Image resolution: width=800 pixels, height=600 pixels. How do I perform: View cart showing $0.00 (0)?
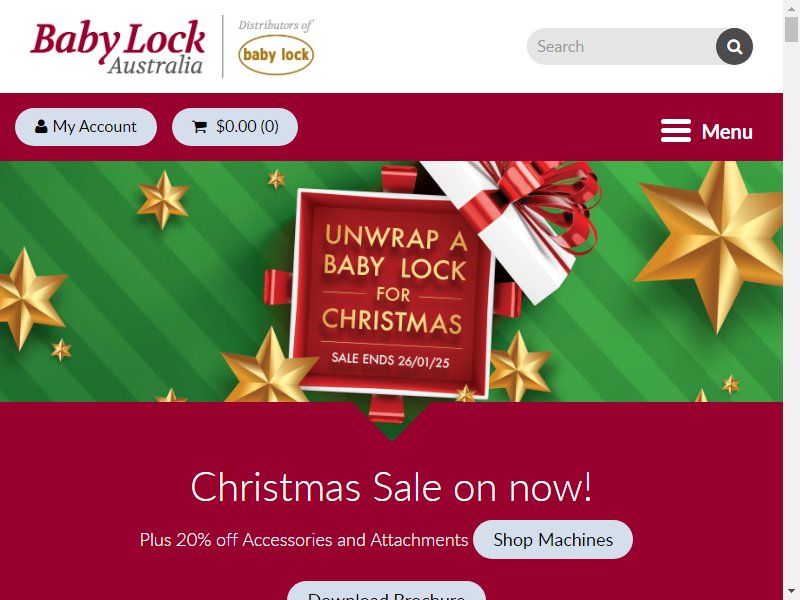235,127
